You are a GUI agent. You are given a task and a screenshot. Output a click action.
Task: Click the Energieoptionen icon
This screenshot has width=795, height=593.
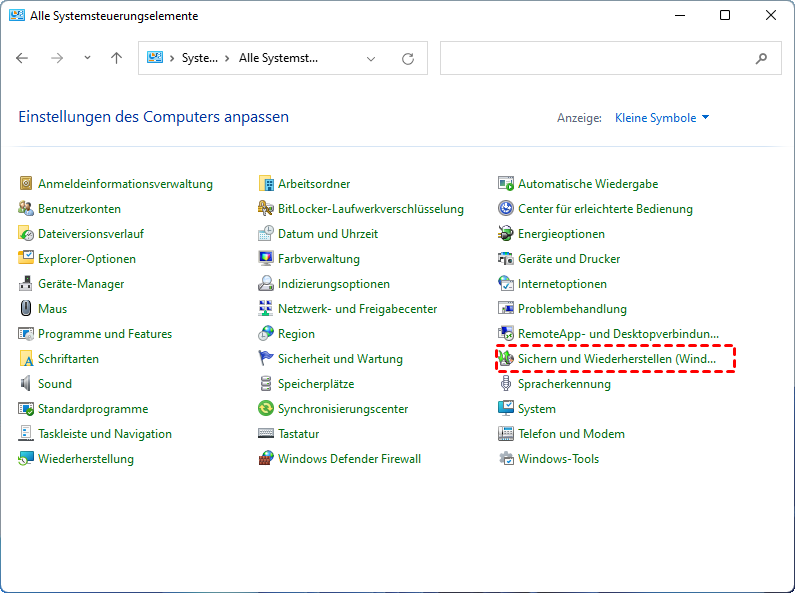(507, 234)
